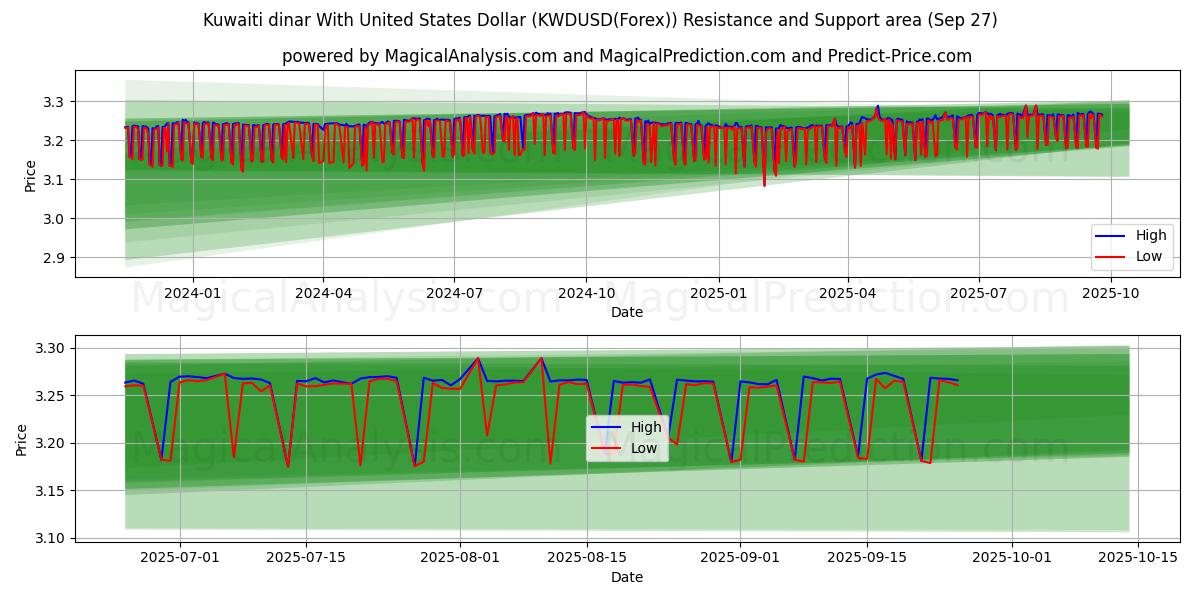The height and width of the screenshot is (600, 1200).
Task: Click the Price axis label of bottom chart
Action: pyautogui.click(x=22, y=439)
